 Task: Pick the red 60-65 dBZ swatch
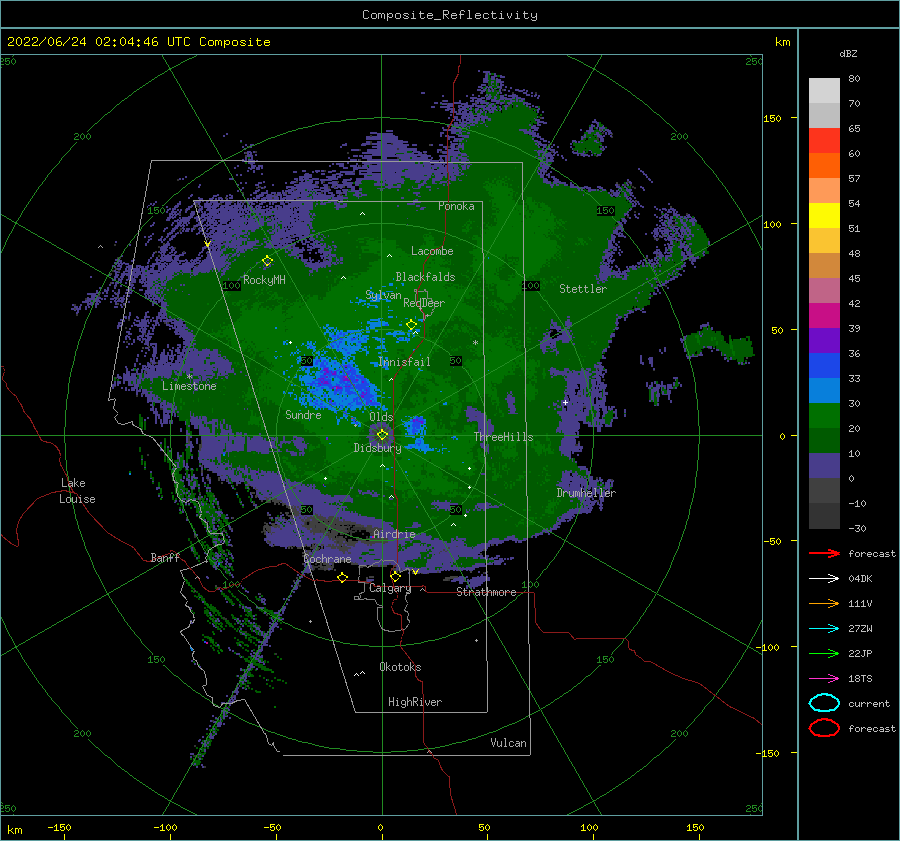(x=824, y=141)
